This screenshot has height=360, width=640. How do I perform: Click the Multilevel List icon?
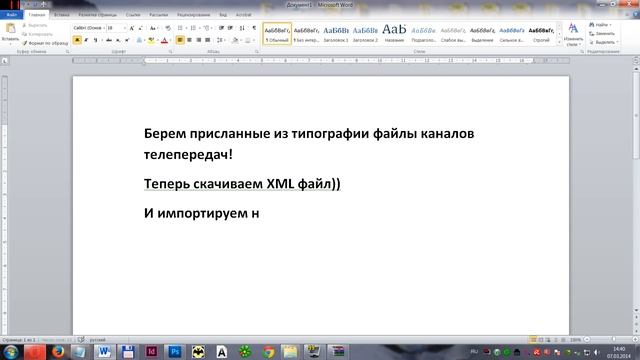click(207, 28)
